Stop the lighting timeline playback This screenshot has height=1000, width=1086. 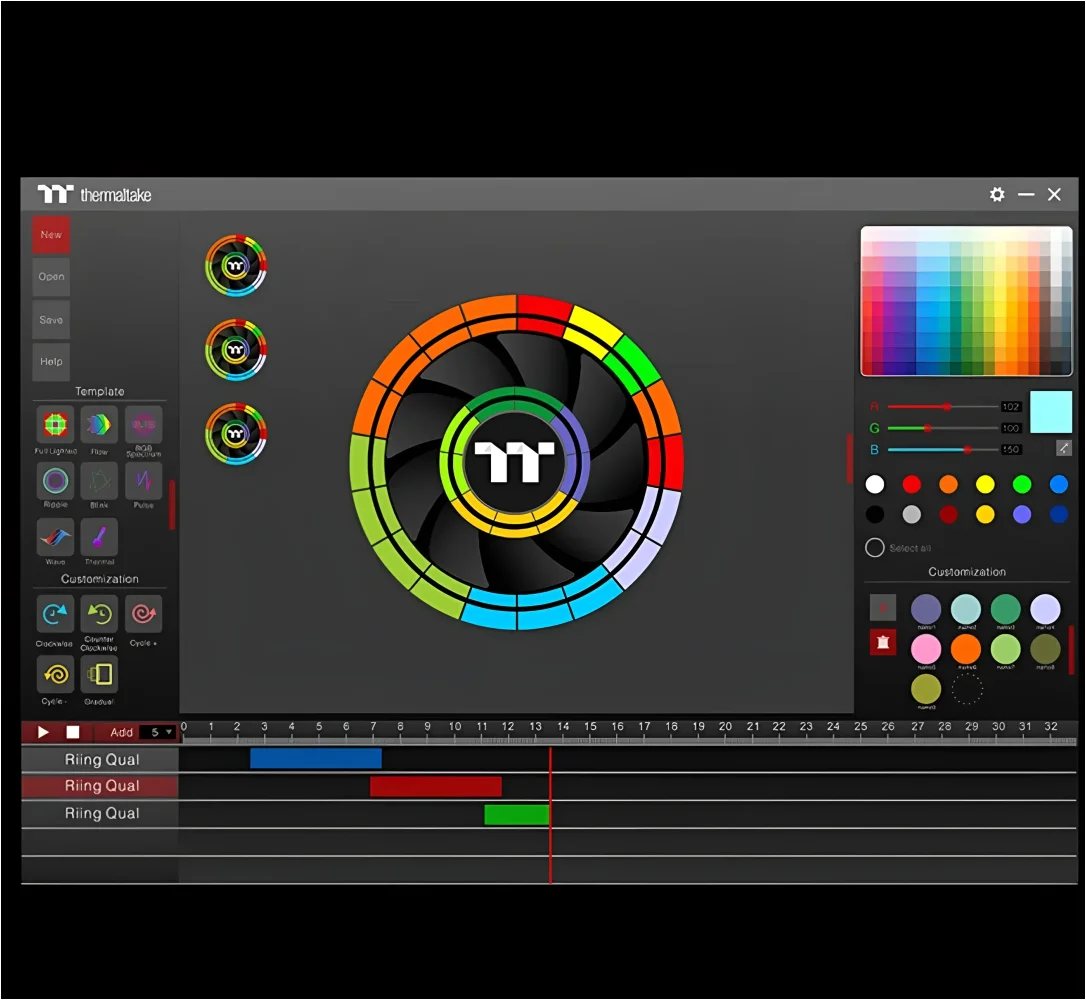(73, 732)
